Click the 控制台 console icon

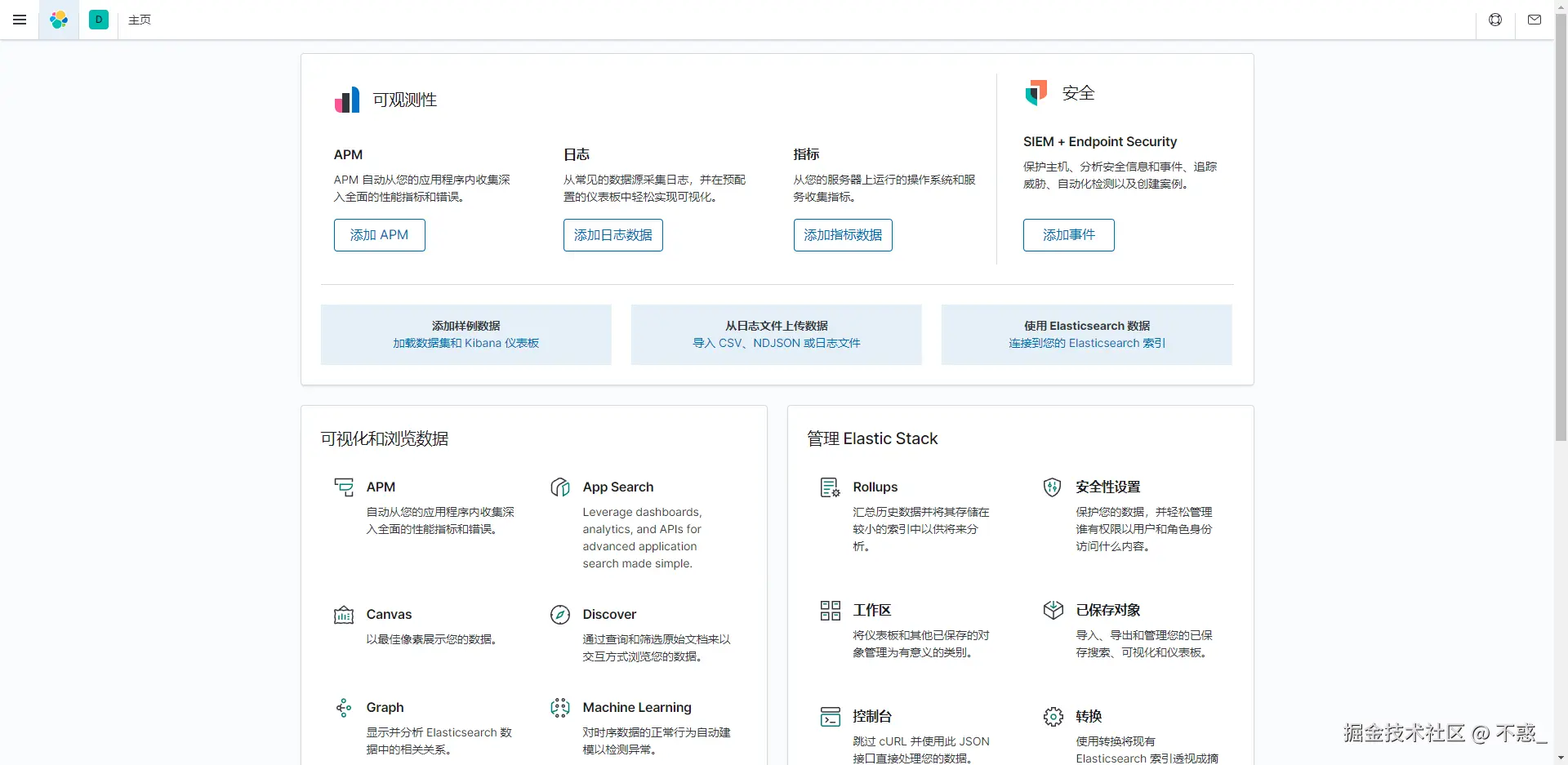831,717
